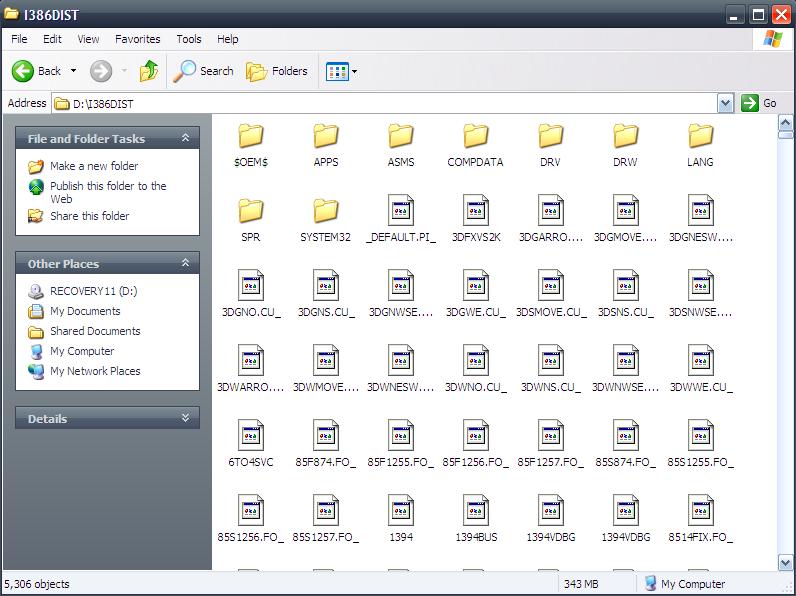
Task: Collapse the File and Folder Tasks panel
Action: pyautogui.click(x=185, y=139)
